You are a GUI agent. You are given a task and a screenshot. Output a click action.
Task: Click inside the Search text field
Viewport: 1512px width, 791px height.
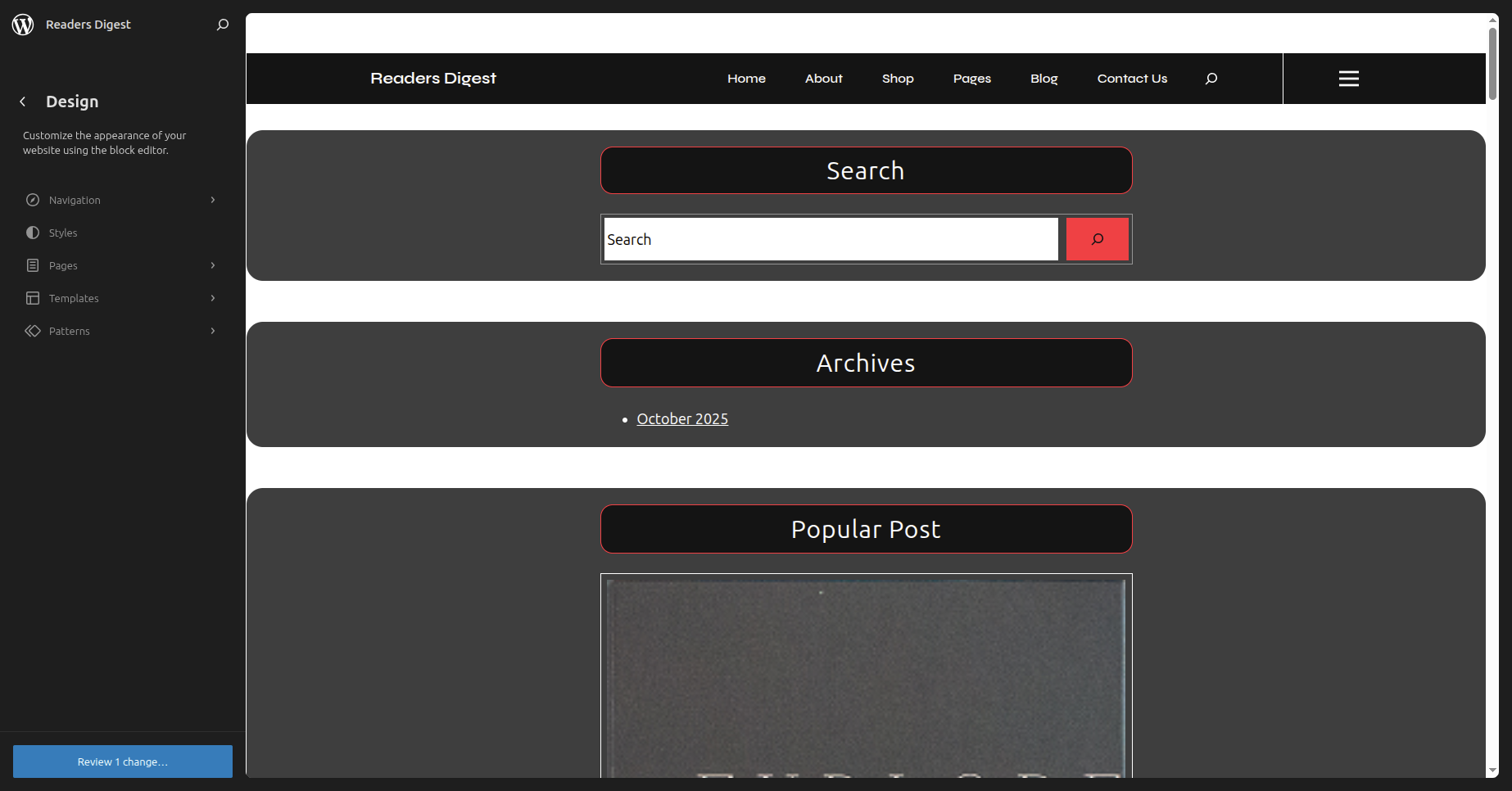(x=831, y=239)
